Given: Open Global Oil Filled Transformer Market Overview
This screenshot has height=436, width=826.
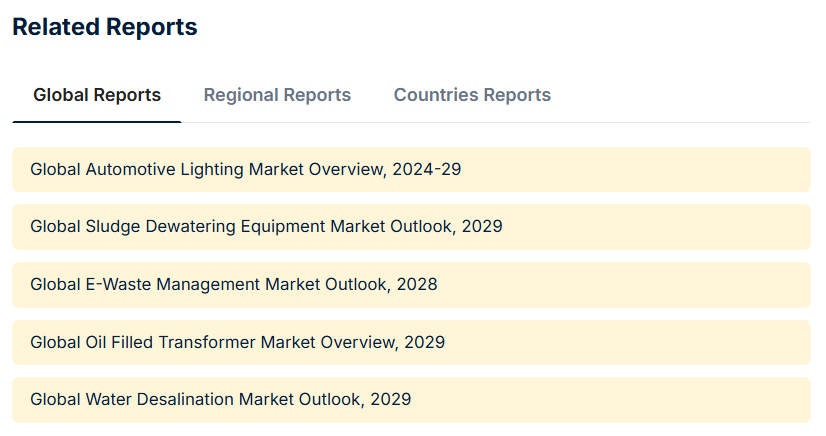Looking at the screenshot, I should click(237, 342).
